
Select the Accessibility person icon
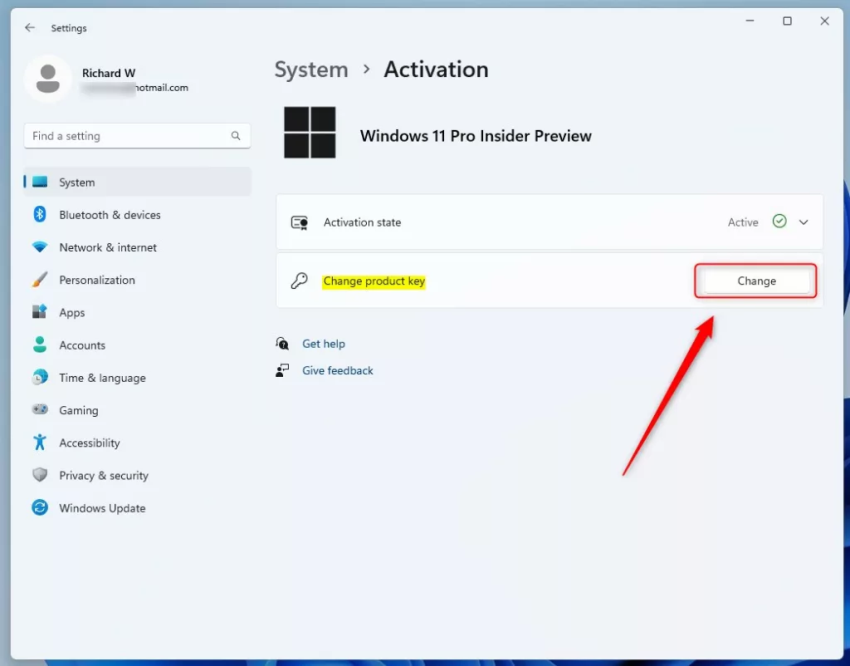coord(37,442)
